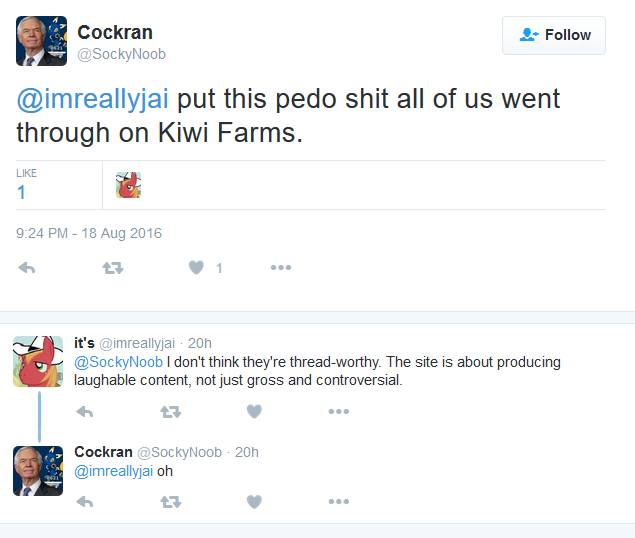Viewport: 635px width, 538px height.
Task: Open @SockyNoob mention in reply
Action: [118, 362]
